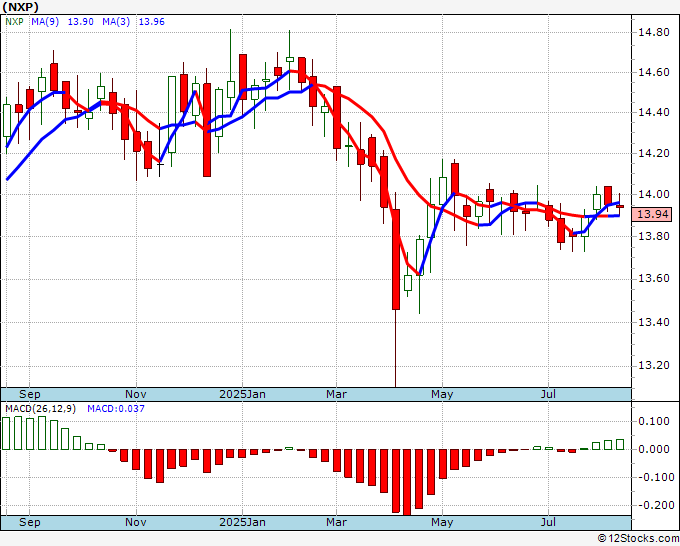The image size is (680, 546).
Task: Click the 14.40 price axis label
Action: (653, 112)
